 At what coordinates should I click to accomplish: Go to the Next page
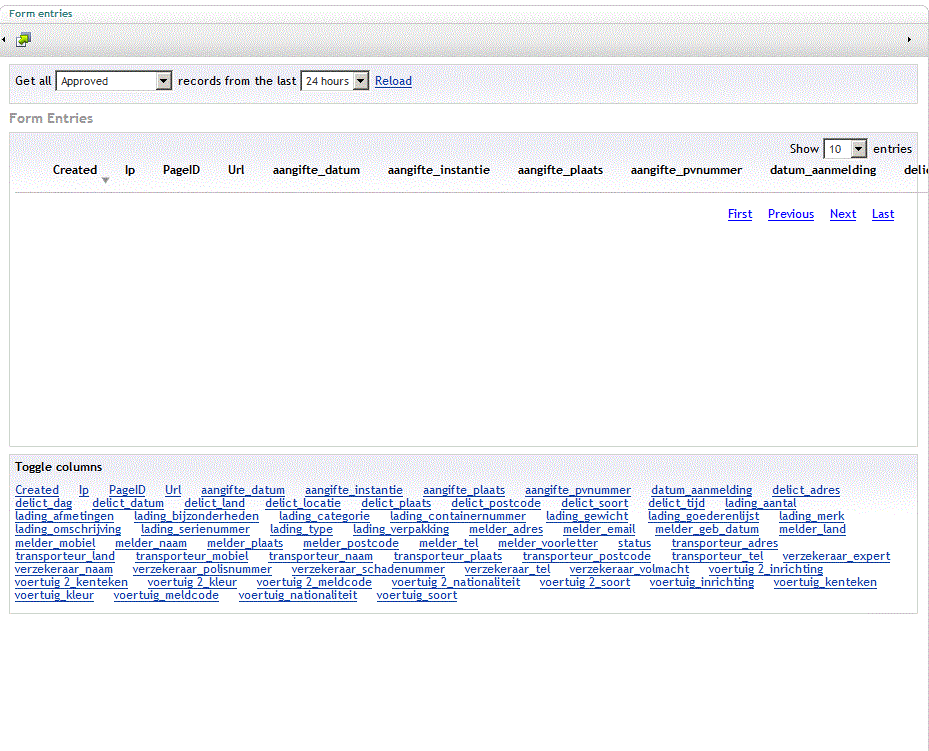tap(842, 214)
